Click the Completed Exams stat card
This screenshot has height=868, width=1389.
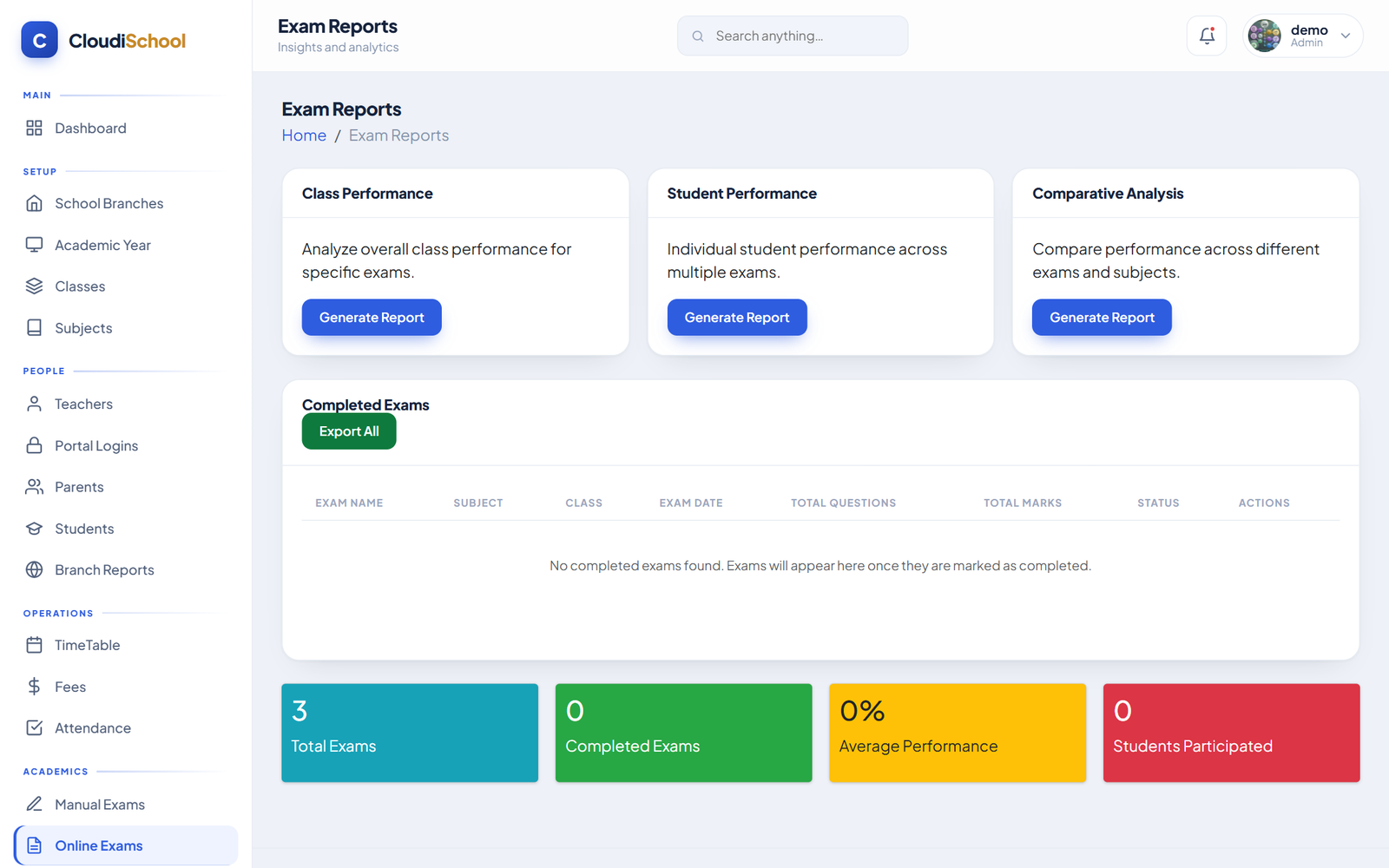684,733
